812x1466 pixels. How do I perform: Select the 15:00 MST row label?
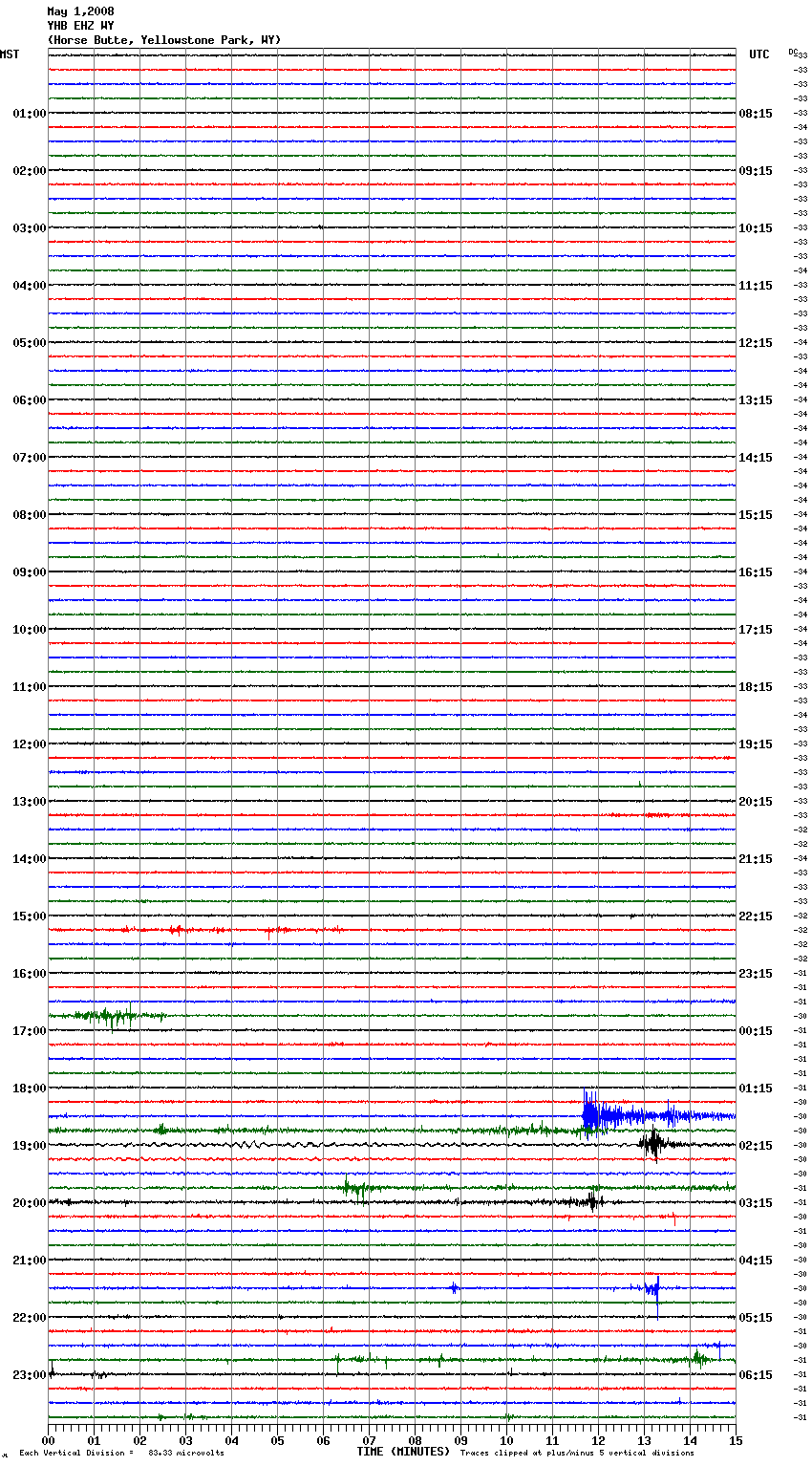click(30, 916)
